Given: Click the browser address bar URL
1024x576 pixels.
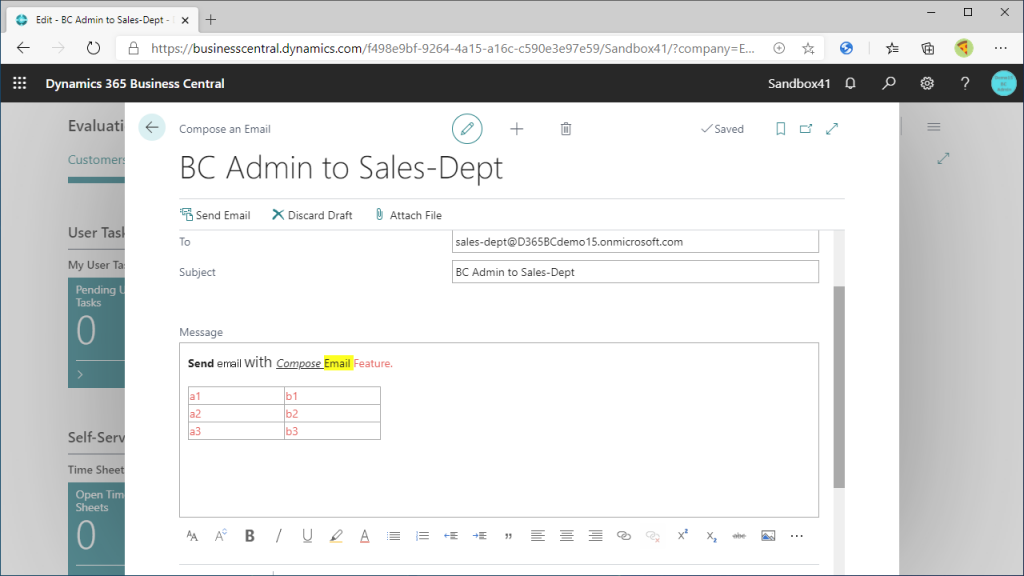Looking at the screenshot, I should click(453, 48).
